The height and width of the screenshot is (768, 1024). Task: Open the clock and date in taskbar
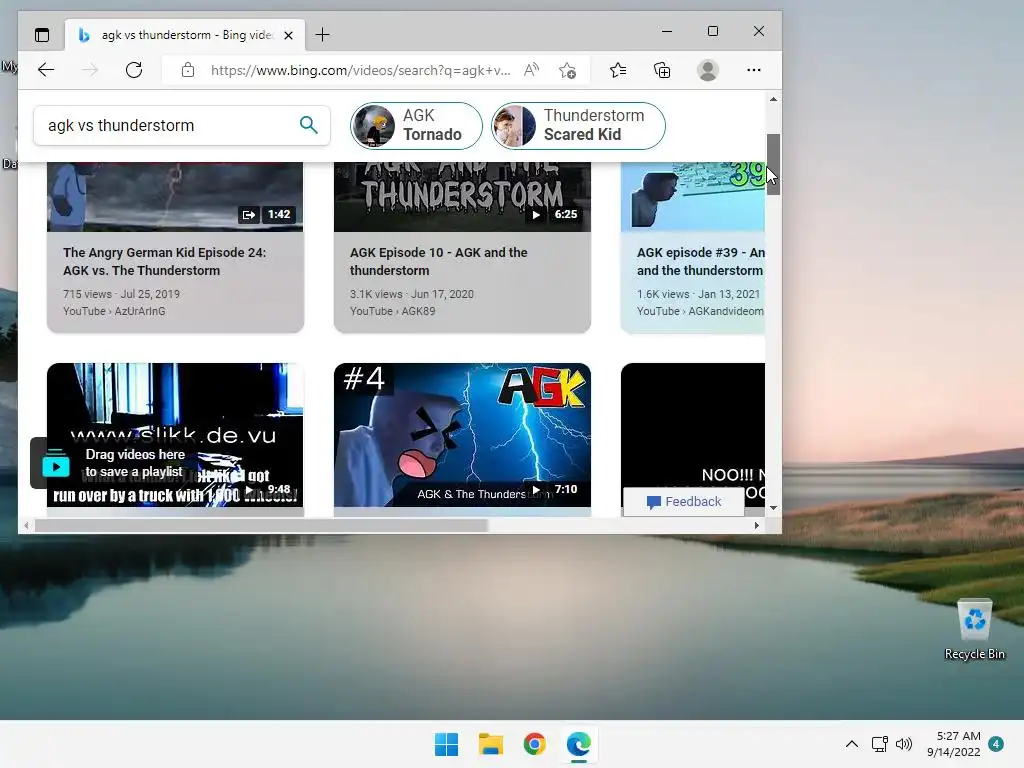[953, 744]
